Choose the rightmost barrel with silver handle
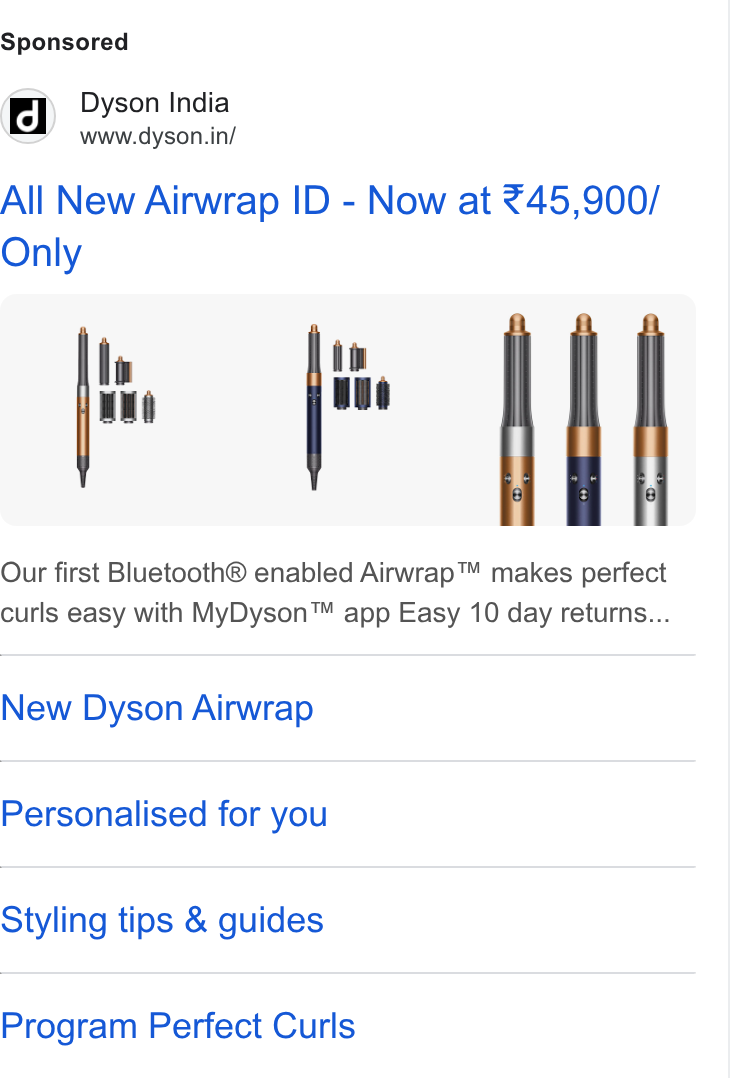 tap(650, 419)
